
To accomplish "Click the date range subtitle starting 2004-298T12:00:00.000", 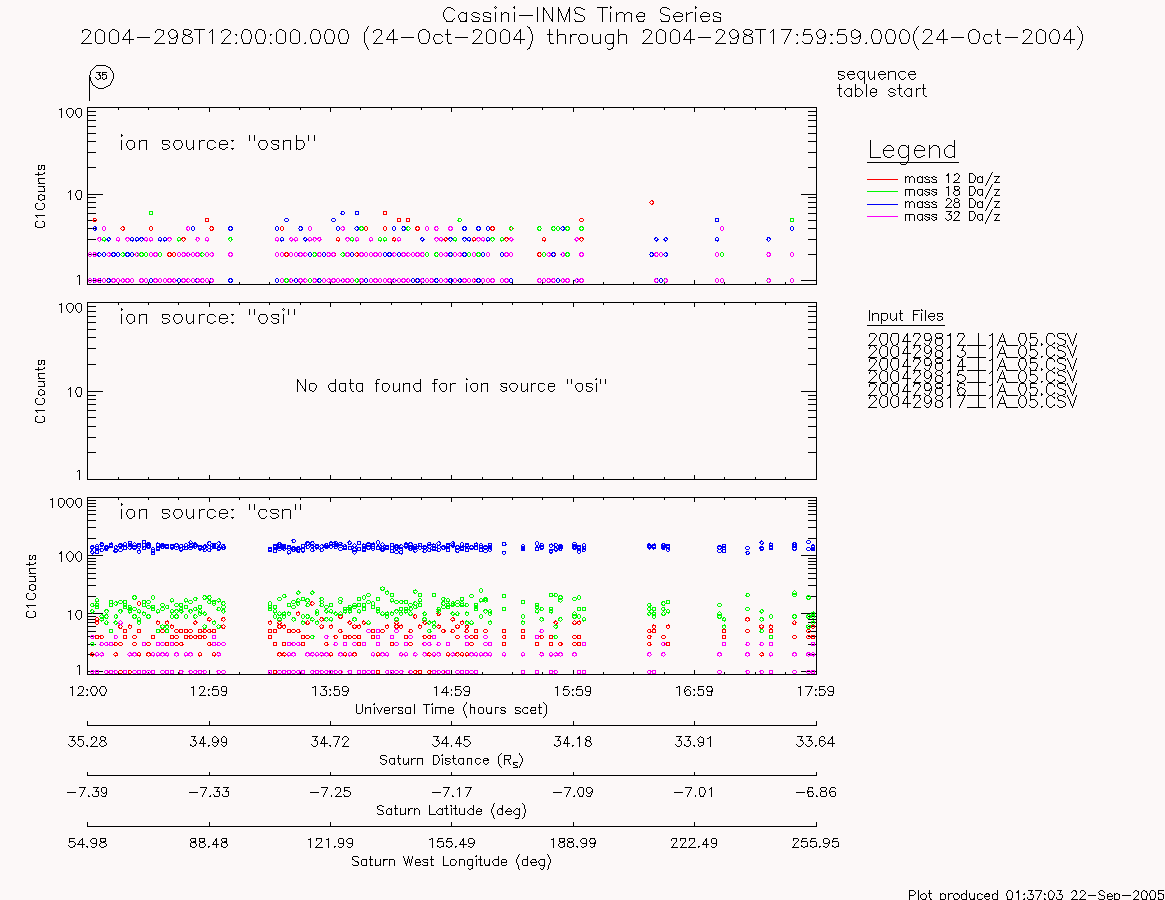I will [582, 37].
